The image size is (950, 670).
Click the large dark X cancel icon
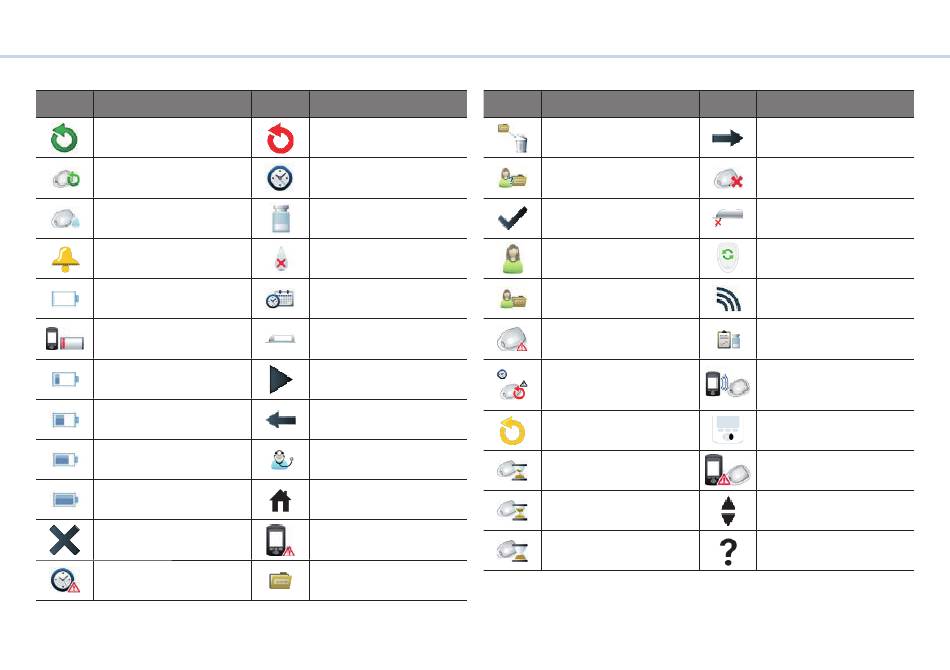click(x=64, y=540)
